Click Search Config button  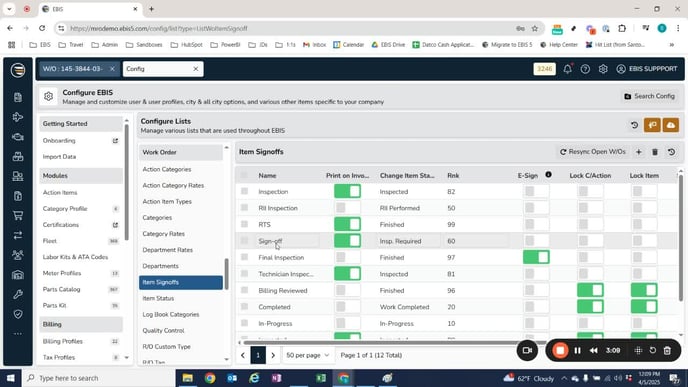650,96
